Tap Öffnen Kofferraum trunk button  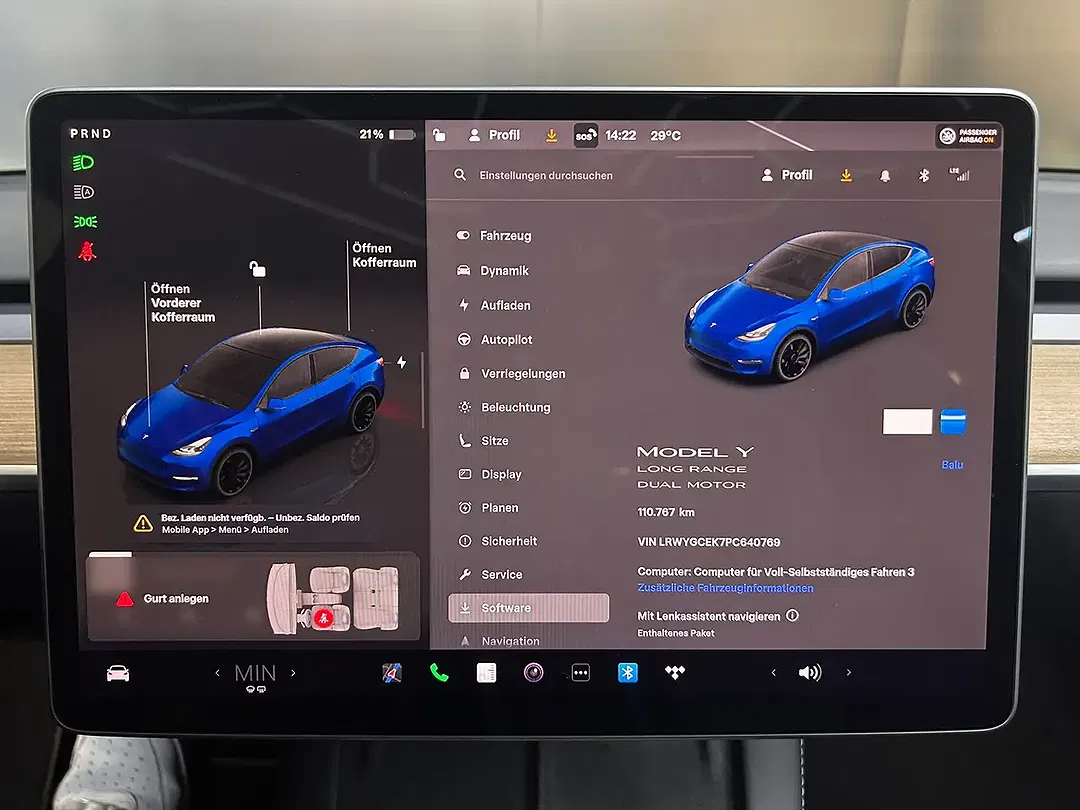coord(384,256)
